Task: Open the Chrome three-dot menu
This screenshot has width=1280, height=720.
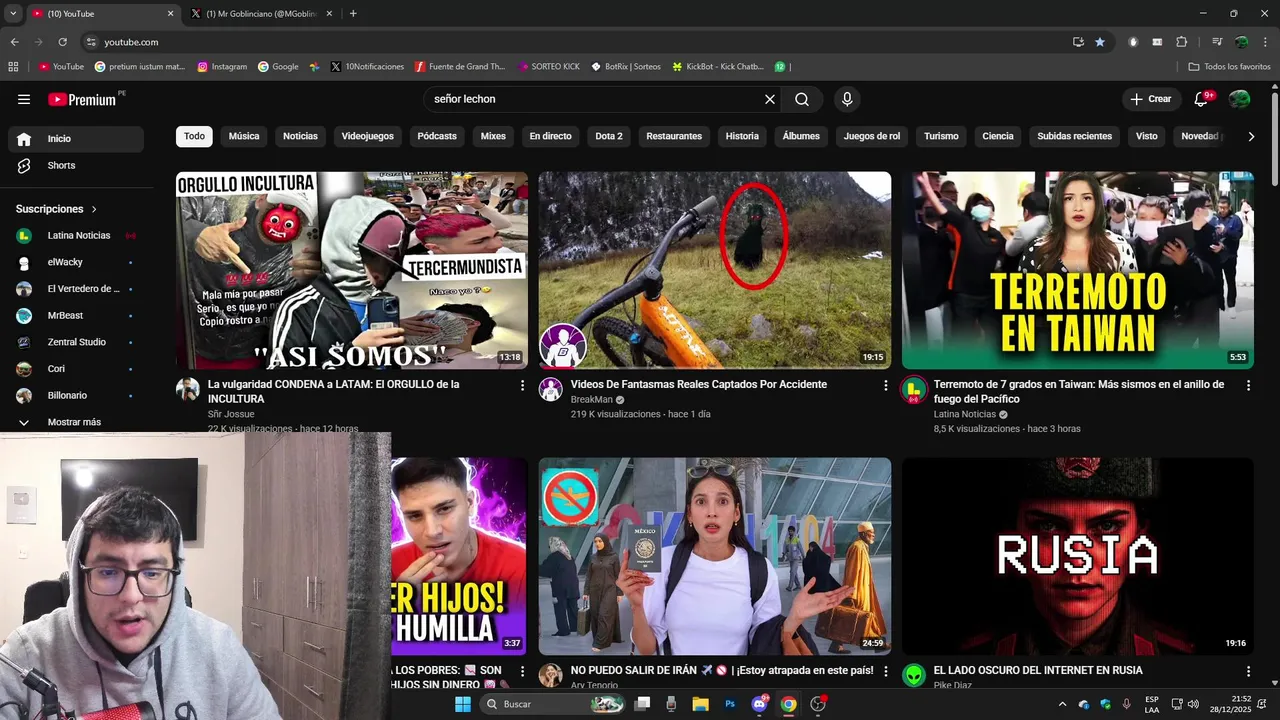Action: click(x=1264, y=42)
